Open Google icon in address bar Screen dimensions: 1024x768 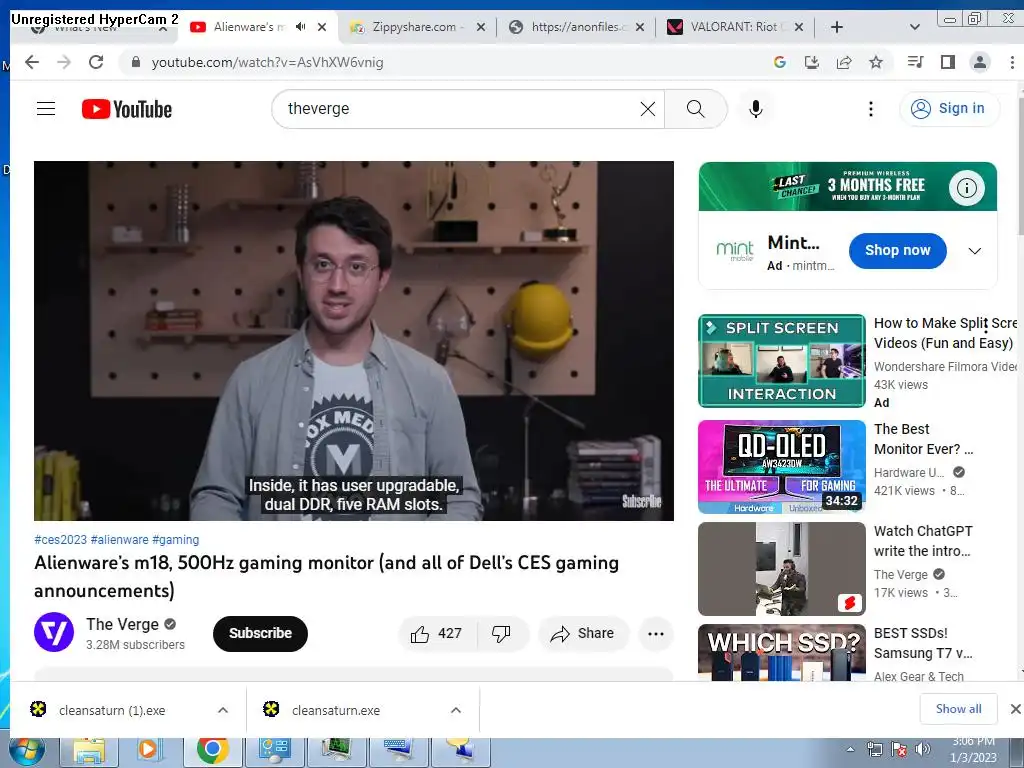point(779,62)
